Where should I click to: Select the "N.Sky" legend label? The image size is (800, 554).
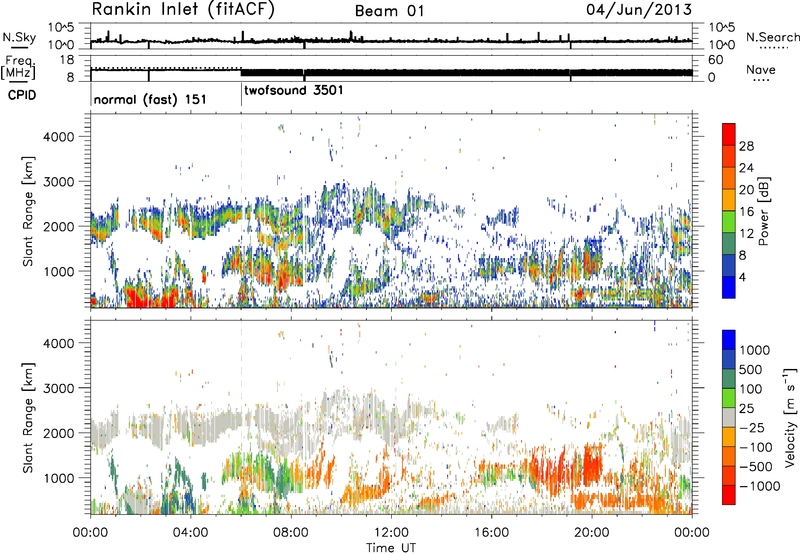click(19, 37)
